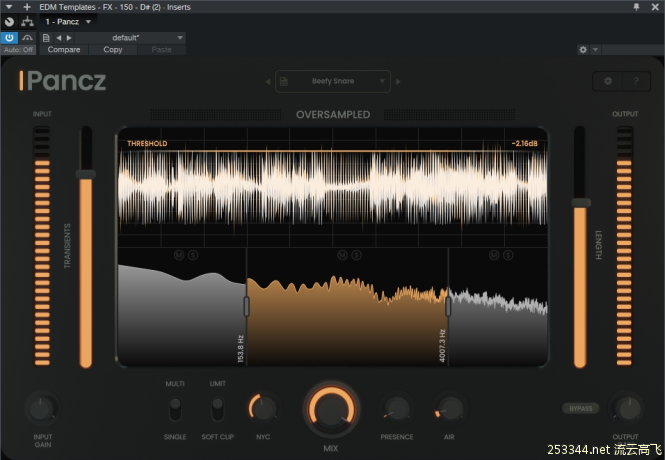Click the OVERSAMPLED label
This screenshot has height=460, width=665.
(333, 114)
